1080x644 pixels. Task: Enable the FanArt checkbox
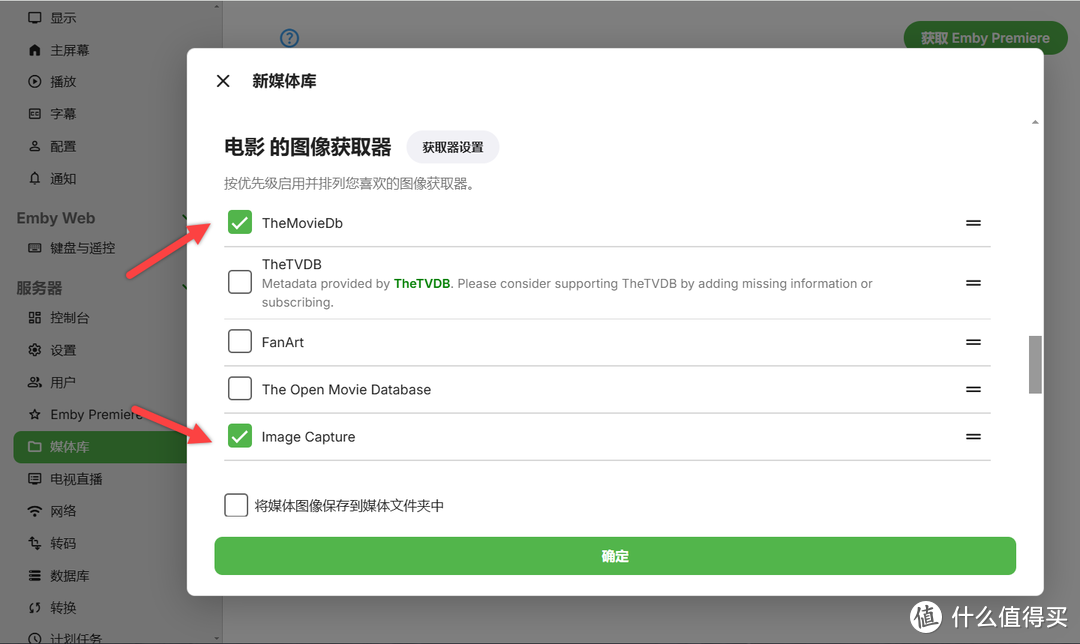pos(240,341)
